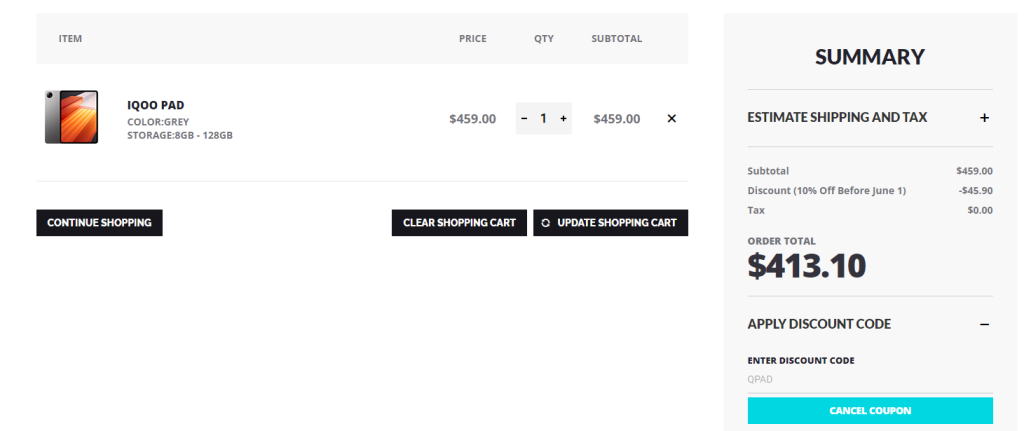Select the Apply Discount Code heading
This screenshot has width=1024, height=431.
pos(819,324)
